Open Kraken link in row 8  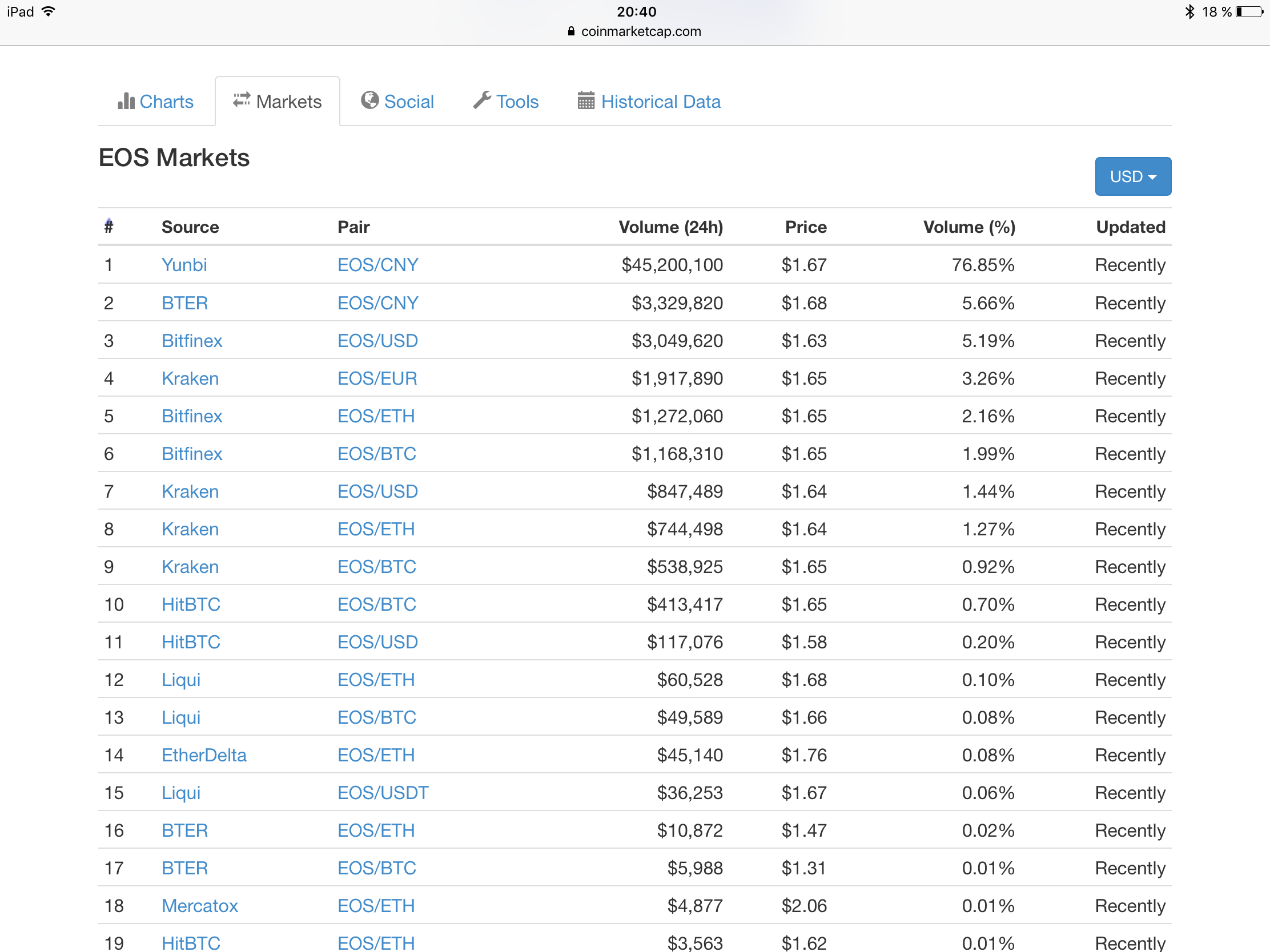click(190, 529)
